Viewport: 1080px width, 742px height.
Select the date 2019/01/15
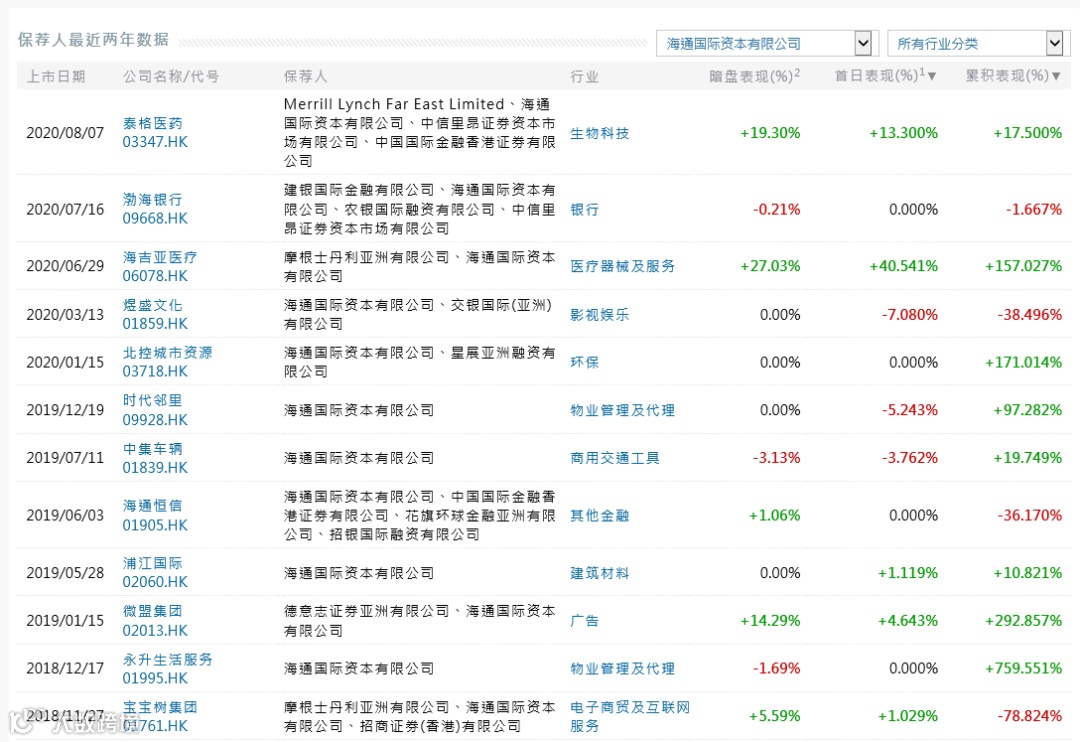tap(65, 621)
